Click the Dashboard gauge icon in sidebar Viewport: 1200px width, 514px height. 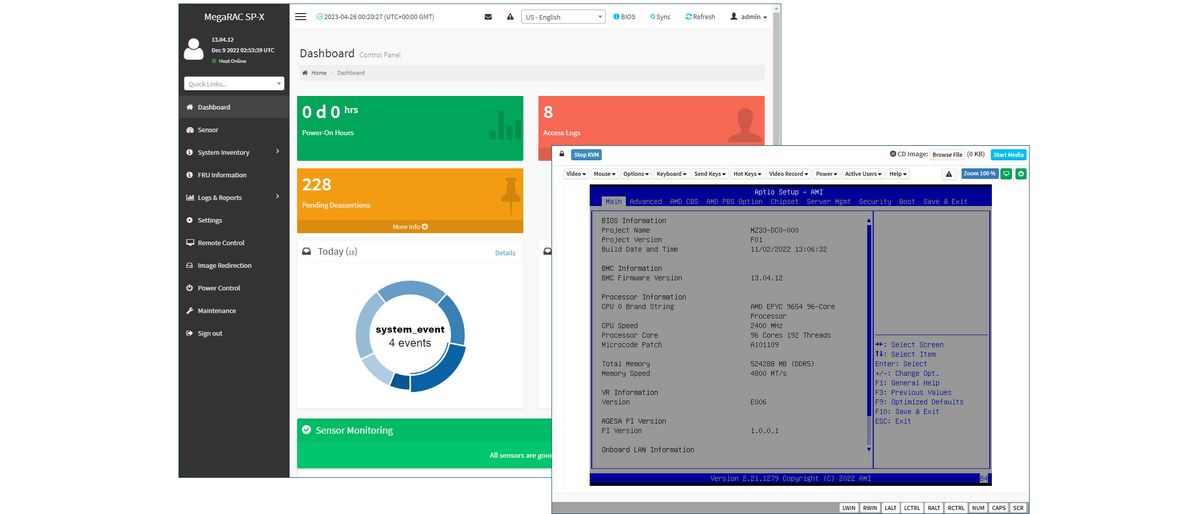[190, 107]
